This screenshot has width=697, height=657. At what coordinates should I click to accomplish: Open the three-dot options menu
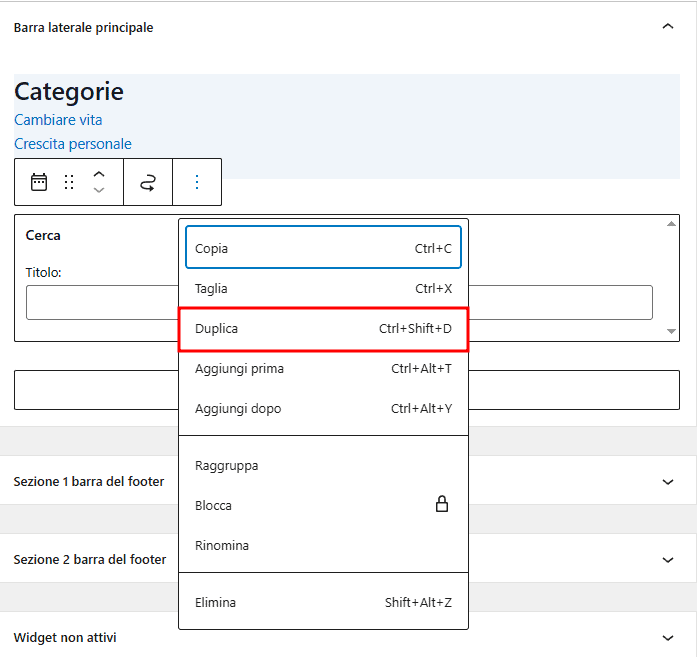coord(197,182)
